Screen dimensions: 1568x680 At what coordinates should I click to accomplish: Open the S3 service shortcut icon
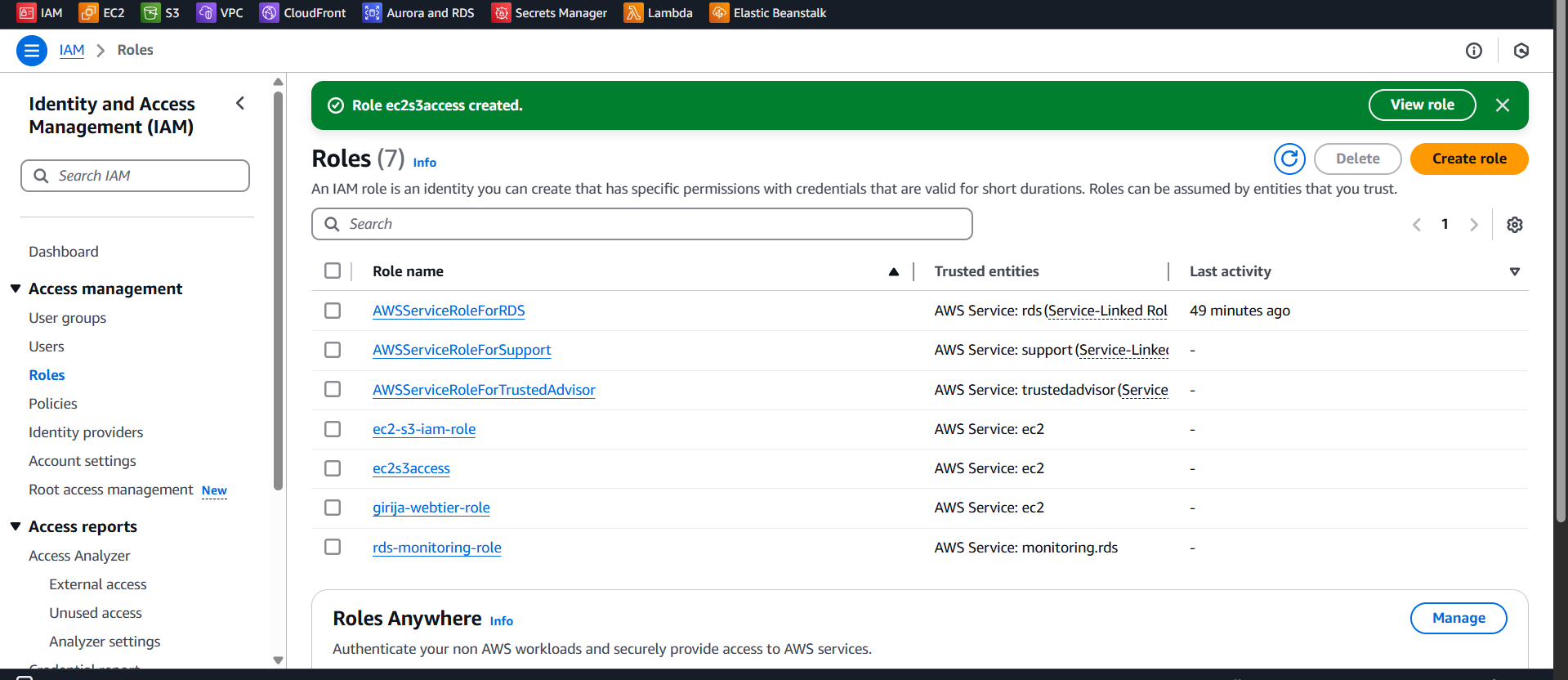(x=150, y=13)
